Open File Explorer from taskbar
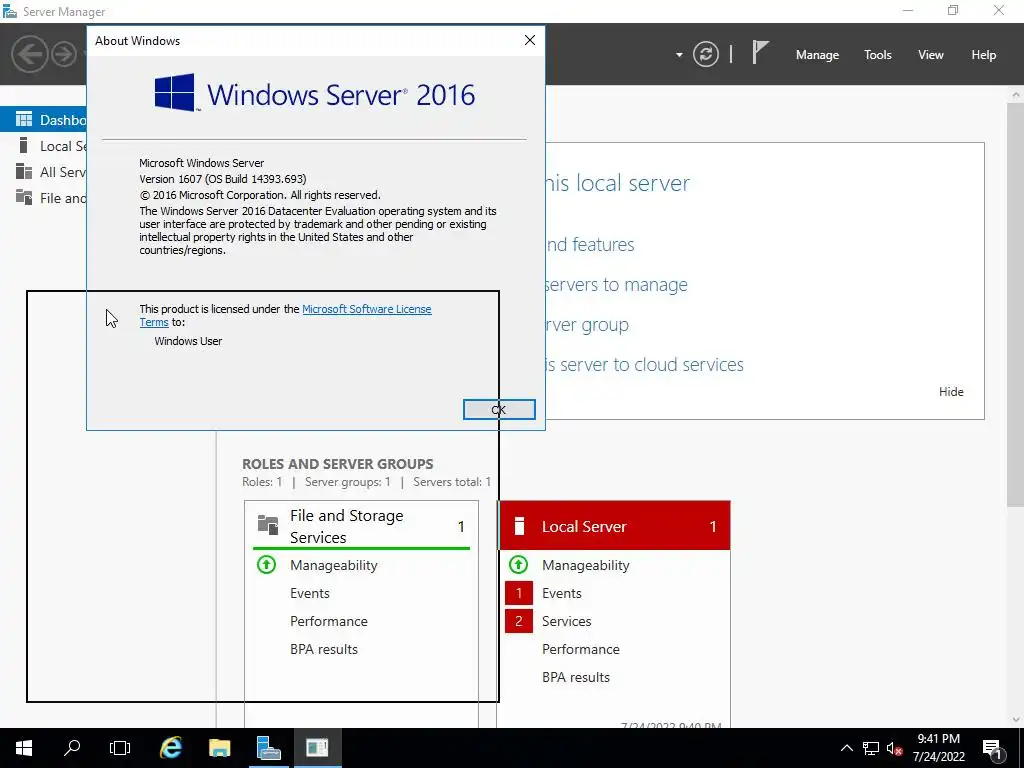 pos(219,748)
